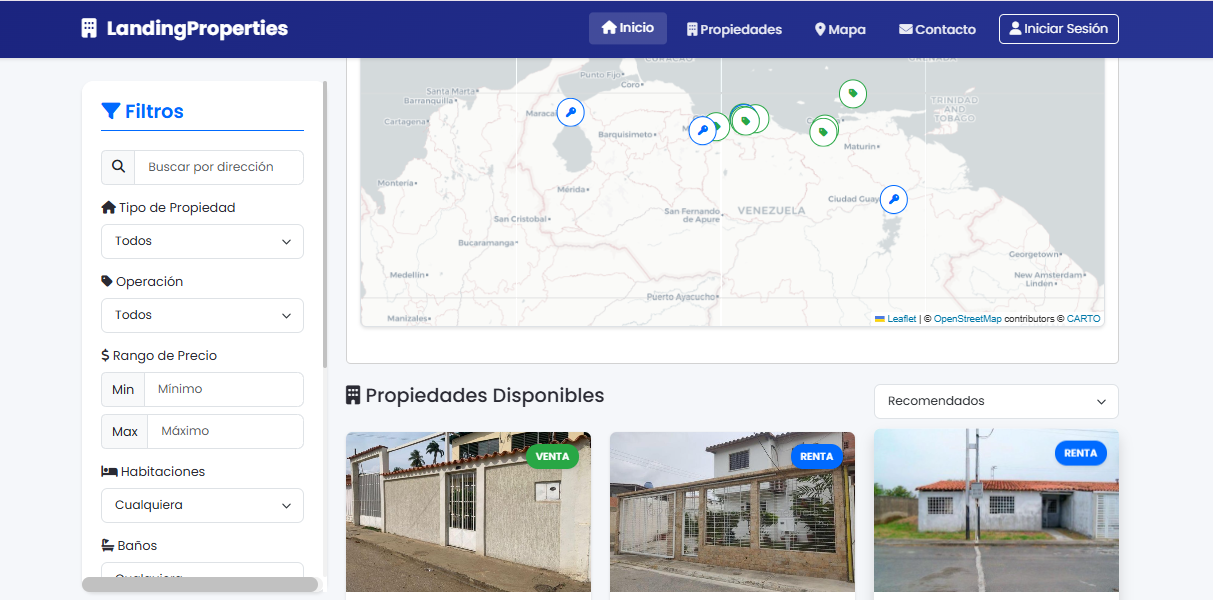This screenshot has width=1213, height=600.
Task: Click the VENTA badge on first property
Action: click(x=552, y=456)
